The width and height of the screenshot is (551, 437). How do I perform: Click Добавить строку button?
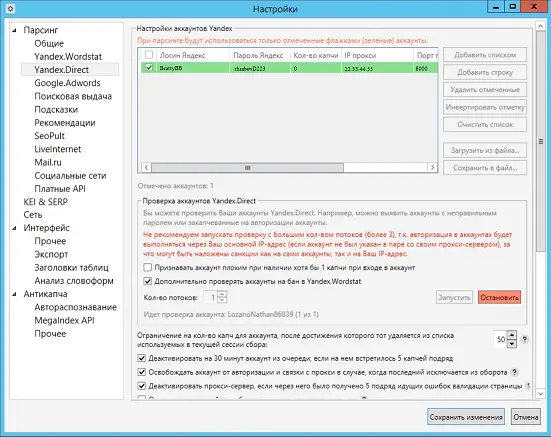485,72
